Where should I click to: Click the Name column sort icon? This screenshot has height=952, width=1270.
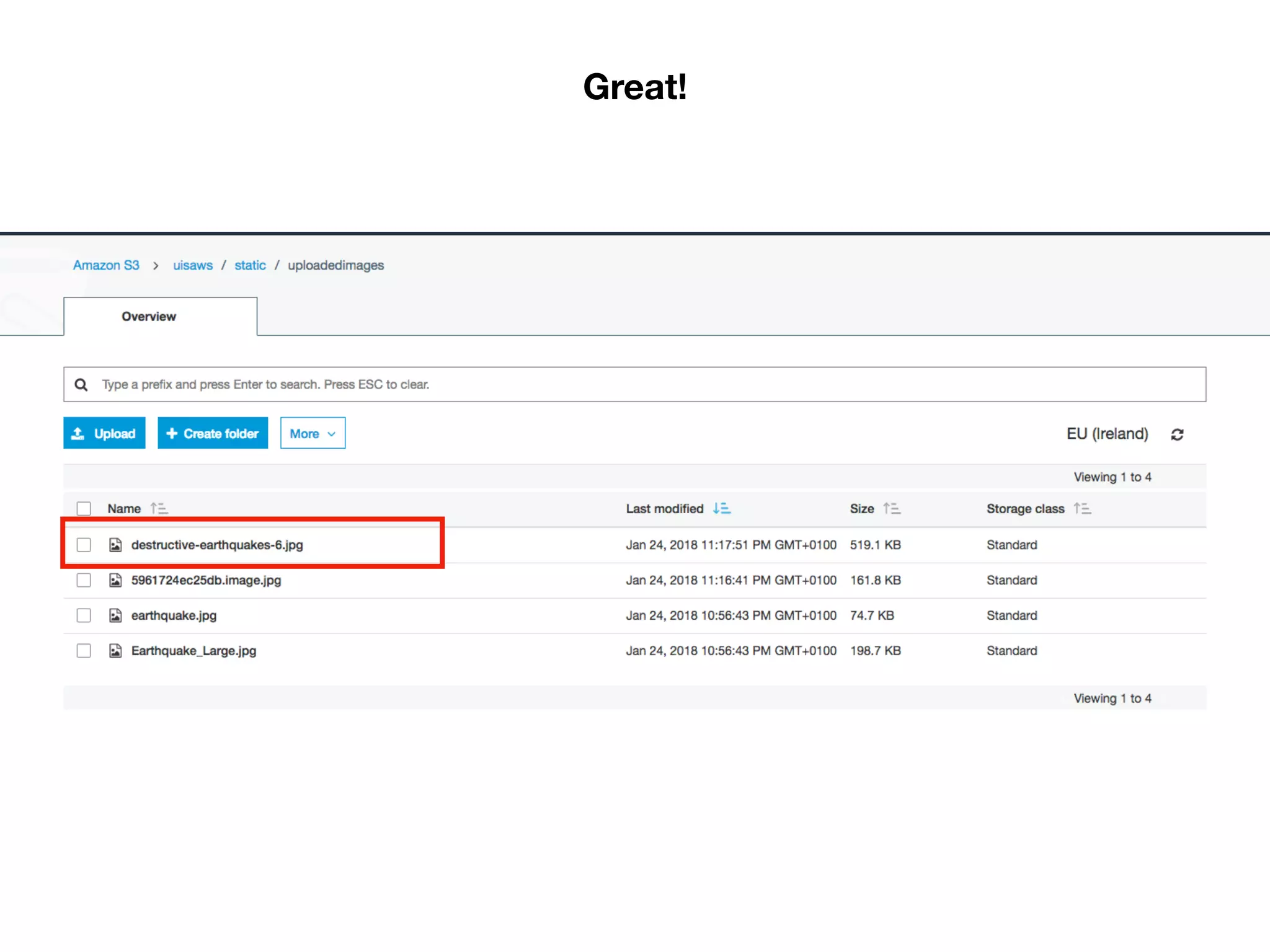pos(159,509)
